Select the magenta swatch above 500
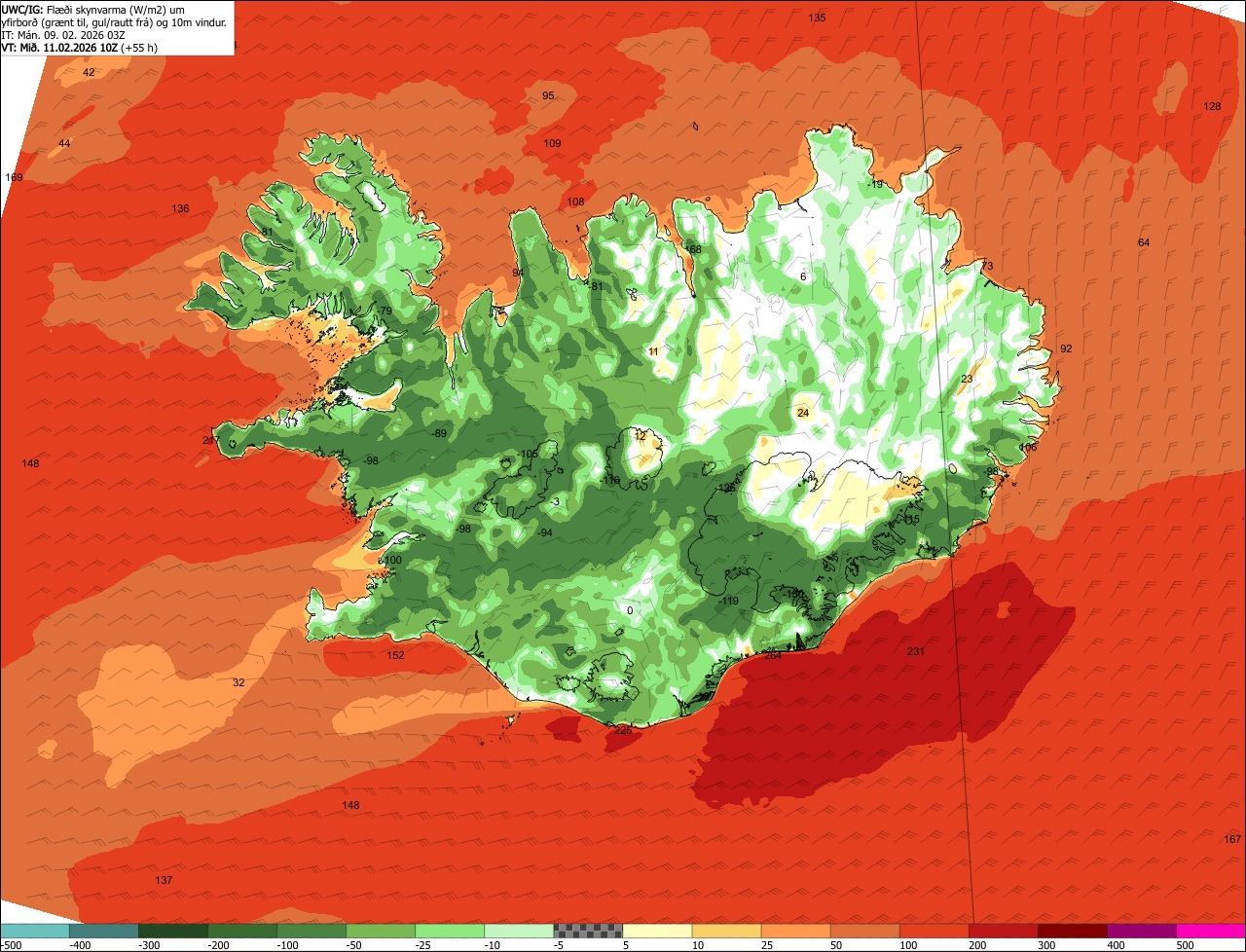 (x=1210, y=931)
